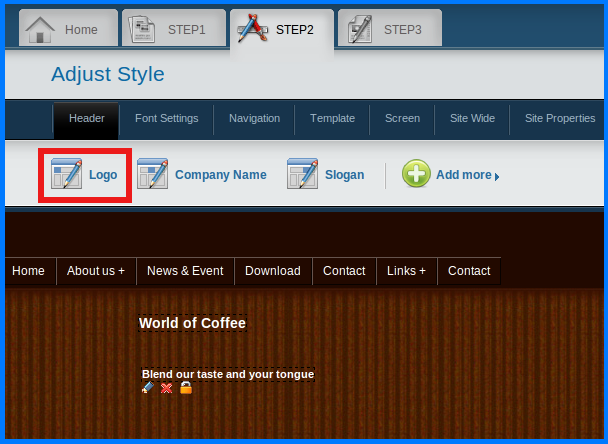This screenshot has width=608, height=444.
Task: Open the Site Properties tab
Action: tap(560, 119)
